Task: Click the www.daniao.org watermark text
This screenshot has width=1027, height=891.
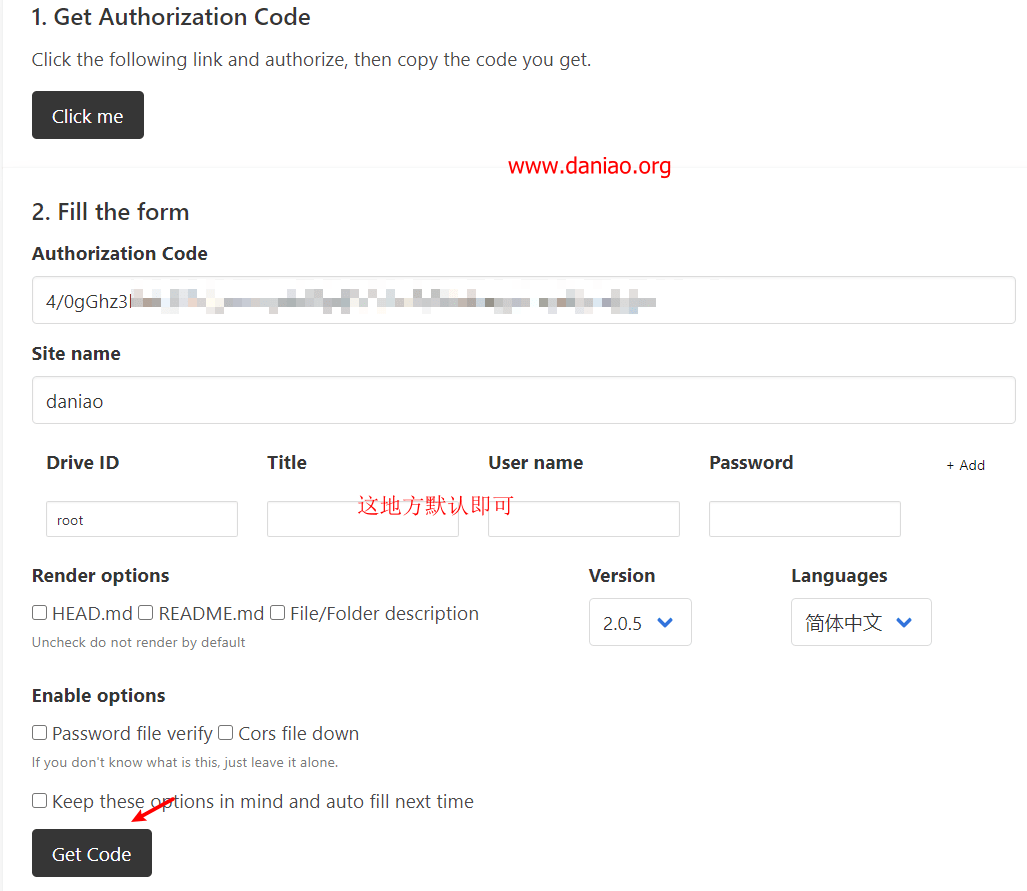Action: coord(589,166)
